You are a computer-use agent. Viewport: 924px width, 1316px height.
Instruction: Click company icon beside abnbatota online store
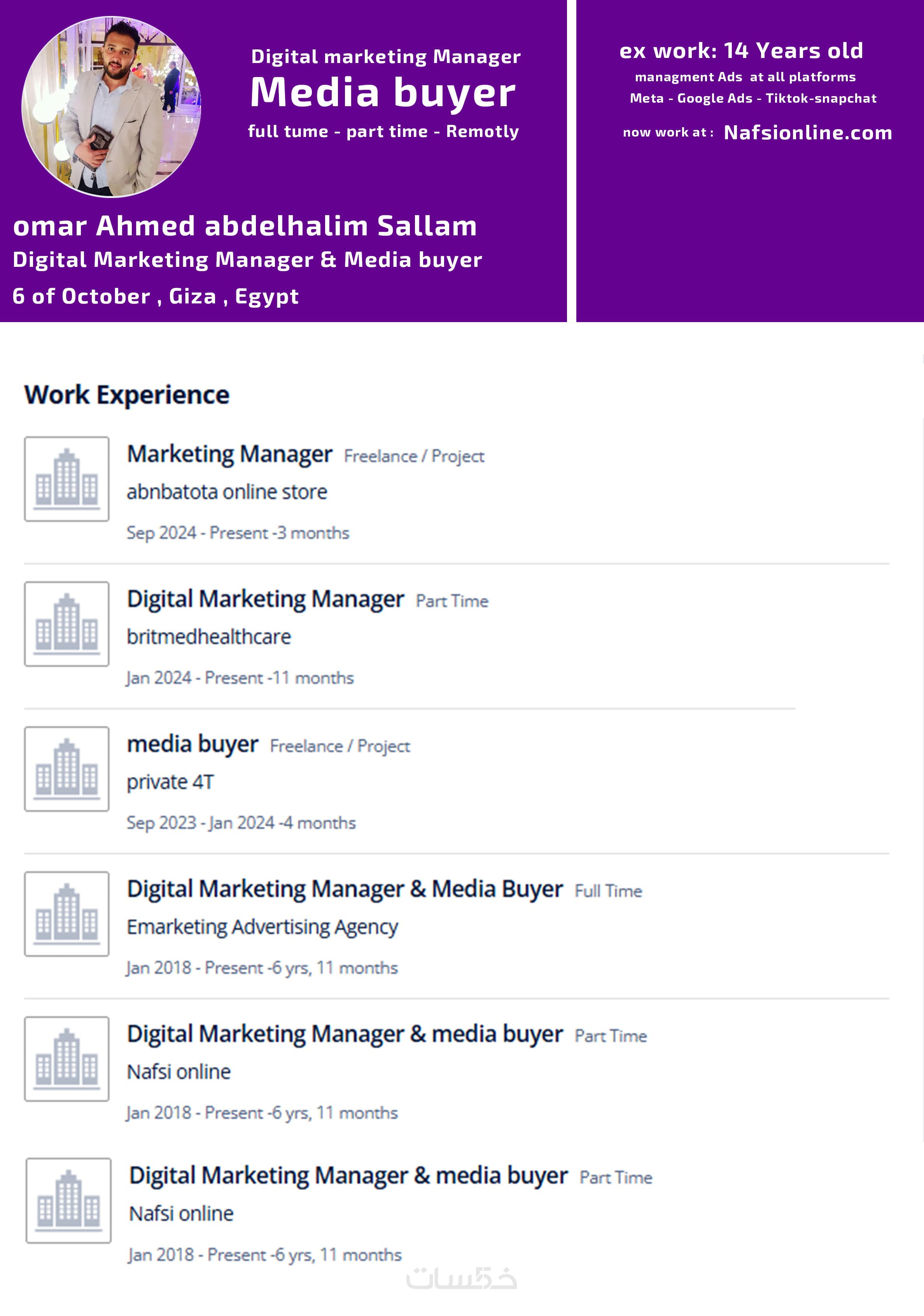point(66,478)
